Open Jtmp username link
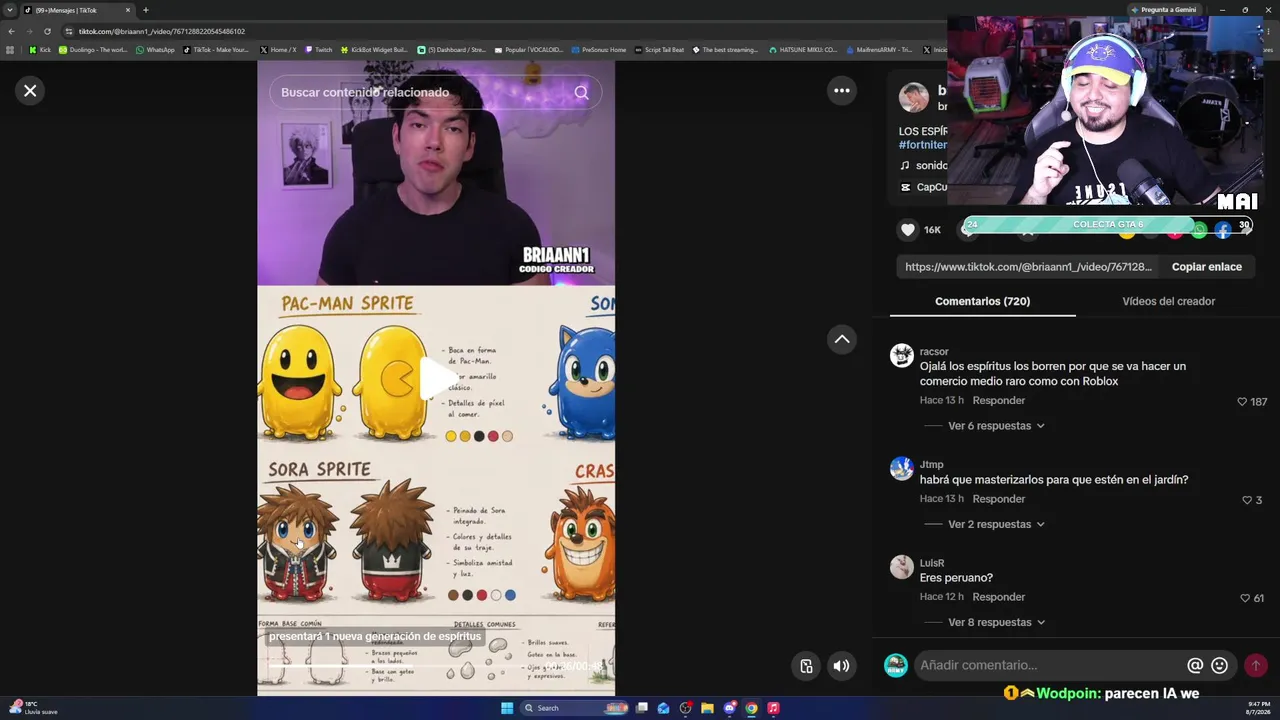 click(931, 465)
